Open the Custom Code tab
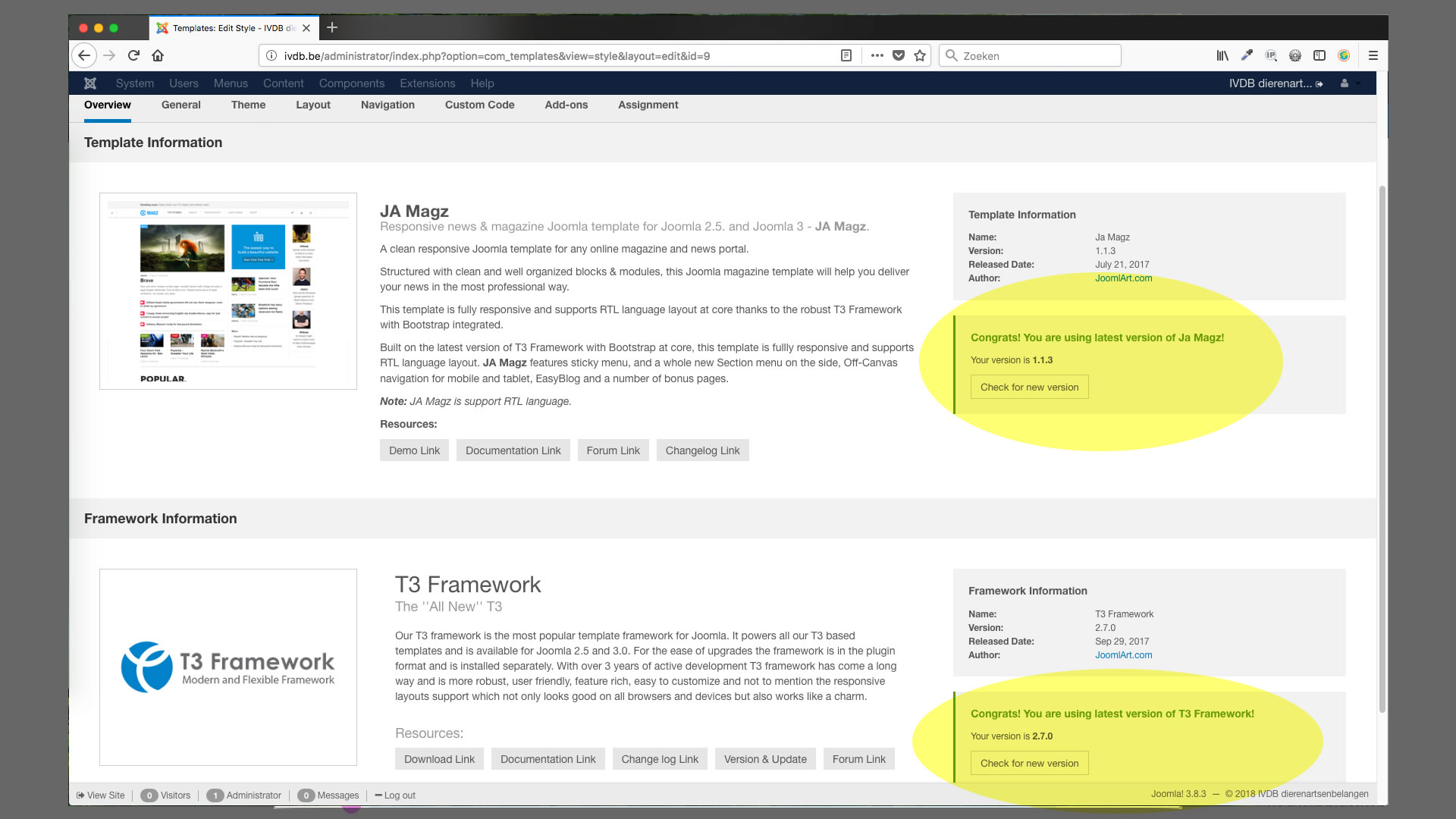This screenshot has height=819, width=1456. 479,105
